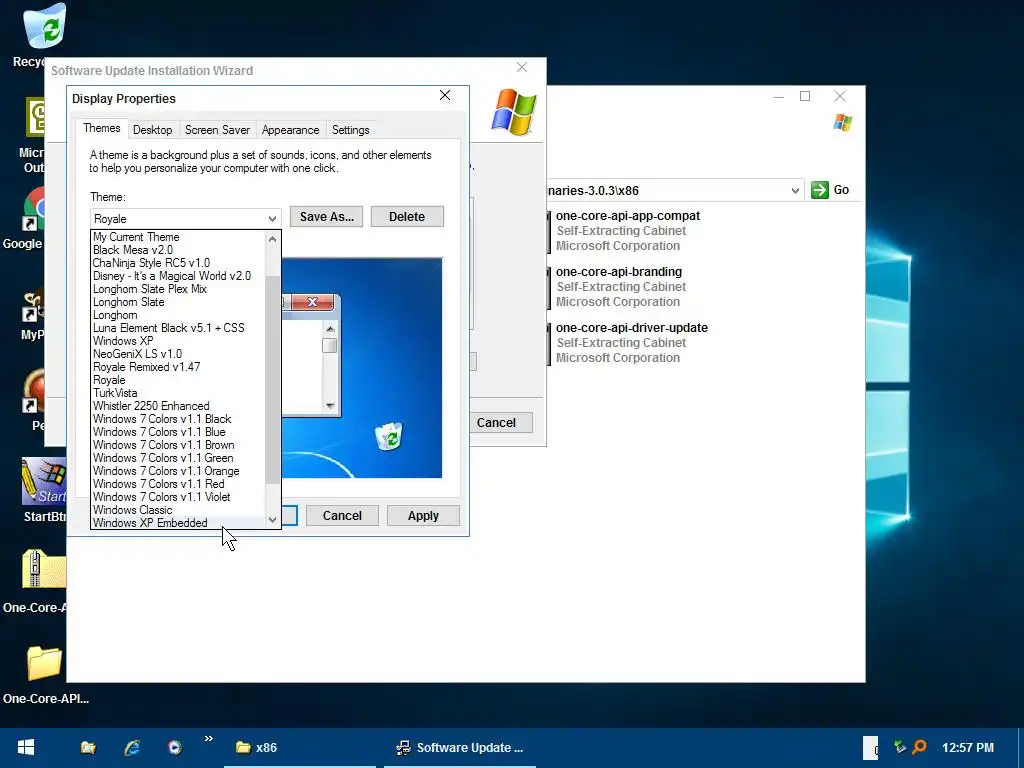The height and width of the screenshot is (768, 1024).
Task: Open the Themes tab
Action: point(102,128)
